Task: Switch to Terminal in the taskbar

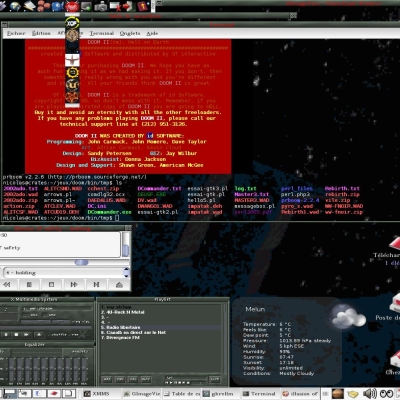Action: (x=260, y=394)
